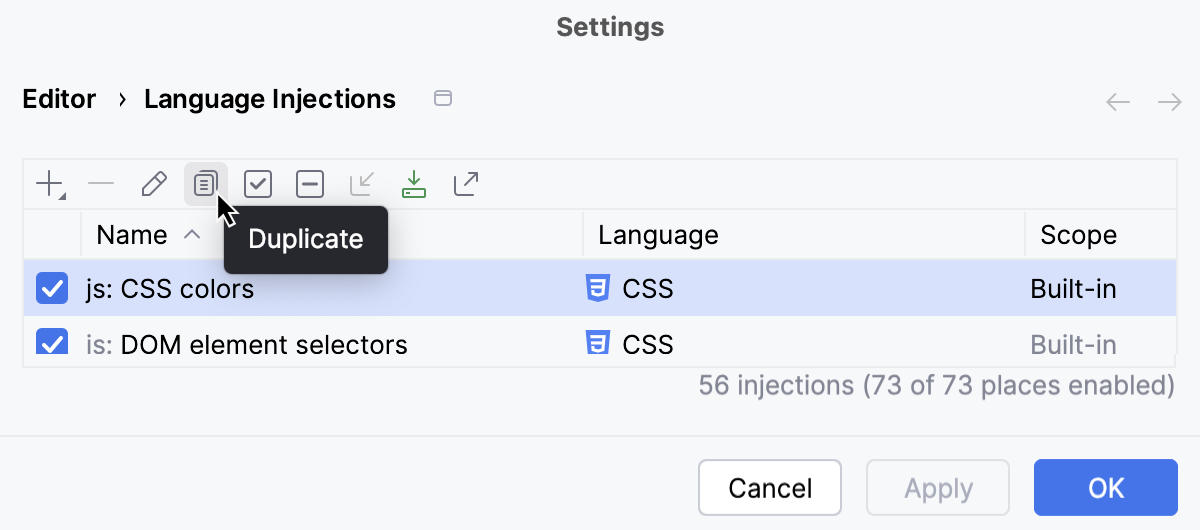Uncheck the js: CSS colors checkbox
Viewport: 1200px width, 530px height.
pyautogui.click(x=51, y=289)
